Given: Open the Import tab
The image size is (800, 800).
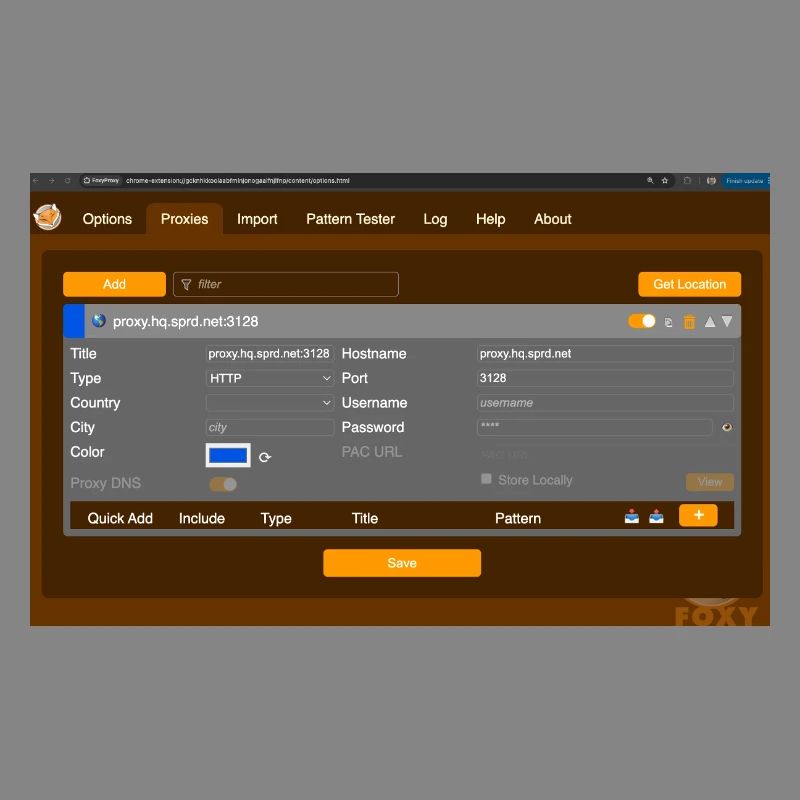Looking at the screenshot, I should [x=257, y=219].
